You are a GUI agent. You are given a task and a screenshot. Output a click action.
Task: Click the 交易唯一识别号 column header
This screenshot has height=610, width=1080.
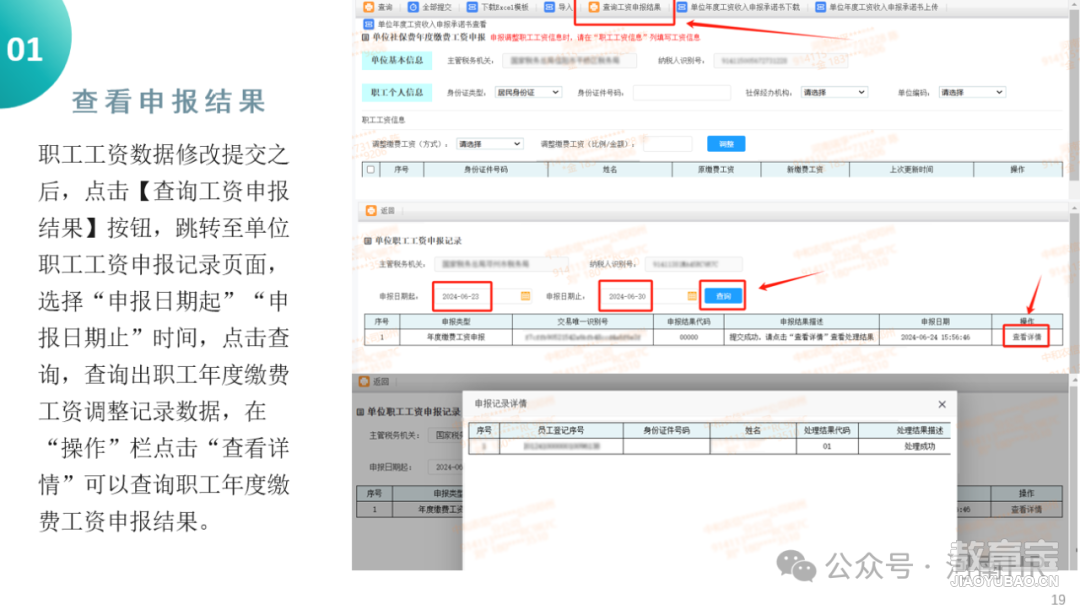(x=583, y=322)
